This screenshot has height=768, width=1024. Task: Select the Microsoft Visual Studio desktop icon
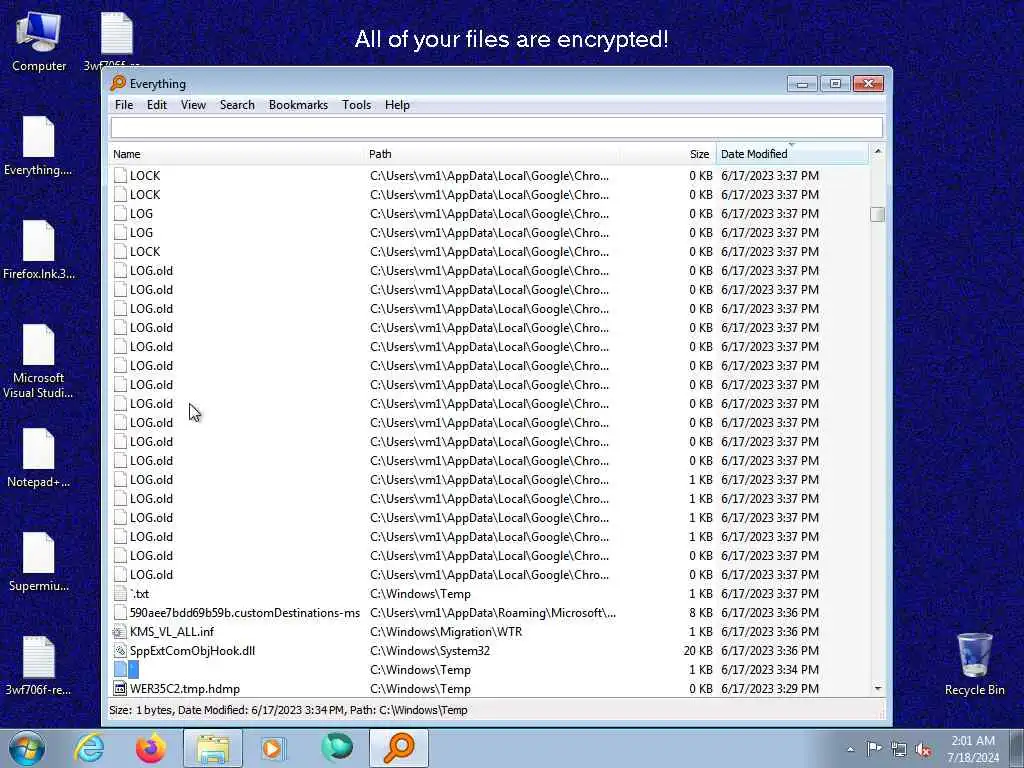pos(38,361)
